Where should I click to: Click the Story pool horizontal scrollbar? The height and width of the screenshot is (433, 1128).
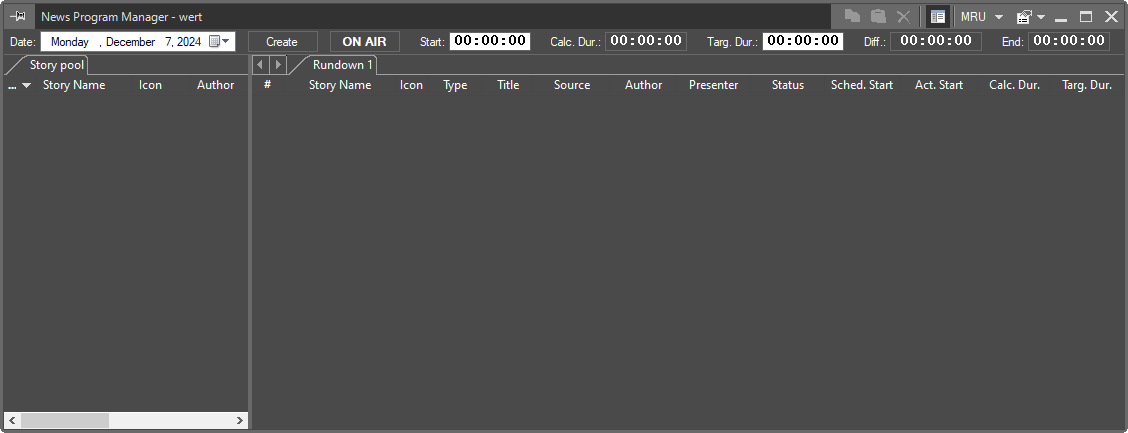click(126, 421)
